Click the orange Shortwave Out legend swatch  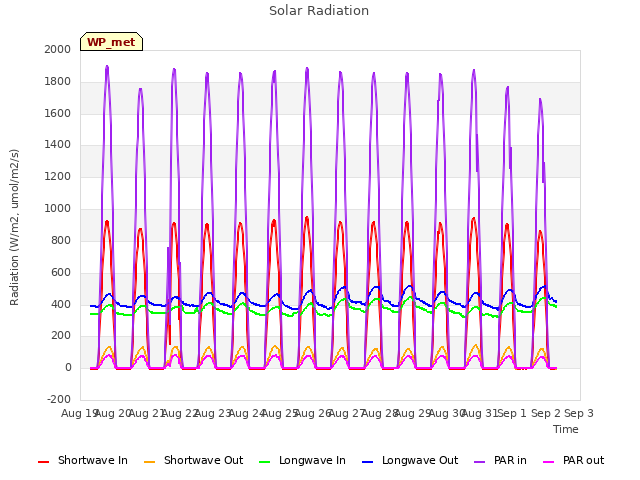coord(149,462)
